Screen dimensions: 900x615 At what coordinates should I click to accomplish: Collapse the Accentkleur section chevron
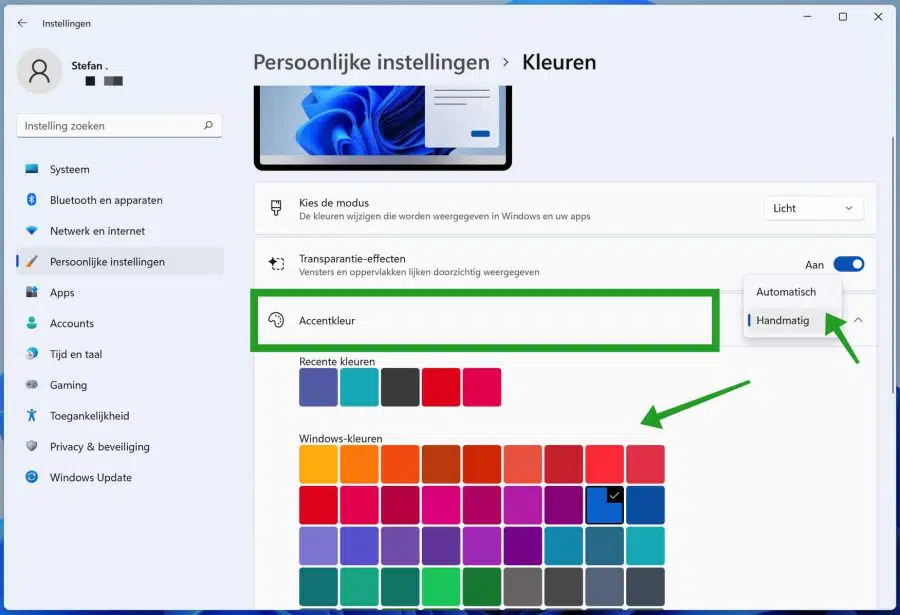[x=858, y=320]
